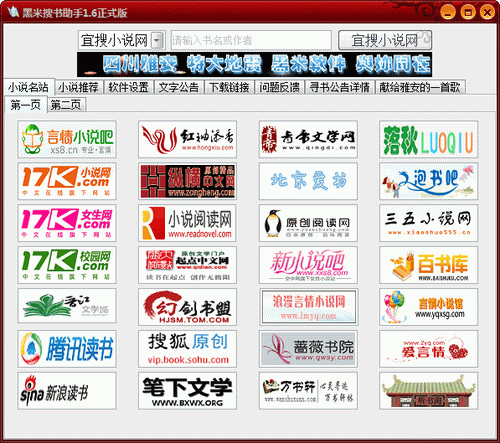The height and width of the screenshot is (443, 500).
Task: Open the 蔷薇书院 qwsy.com logo
Action: [308, 349]
